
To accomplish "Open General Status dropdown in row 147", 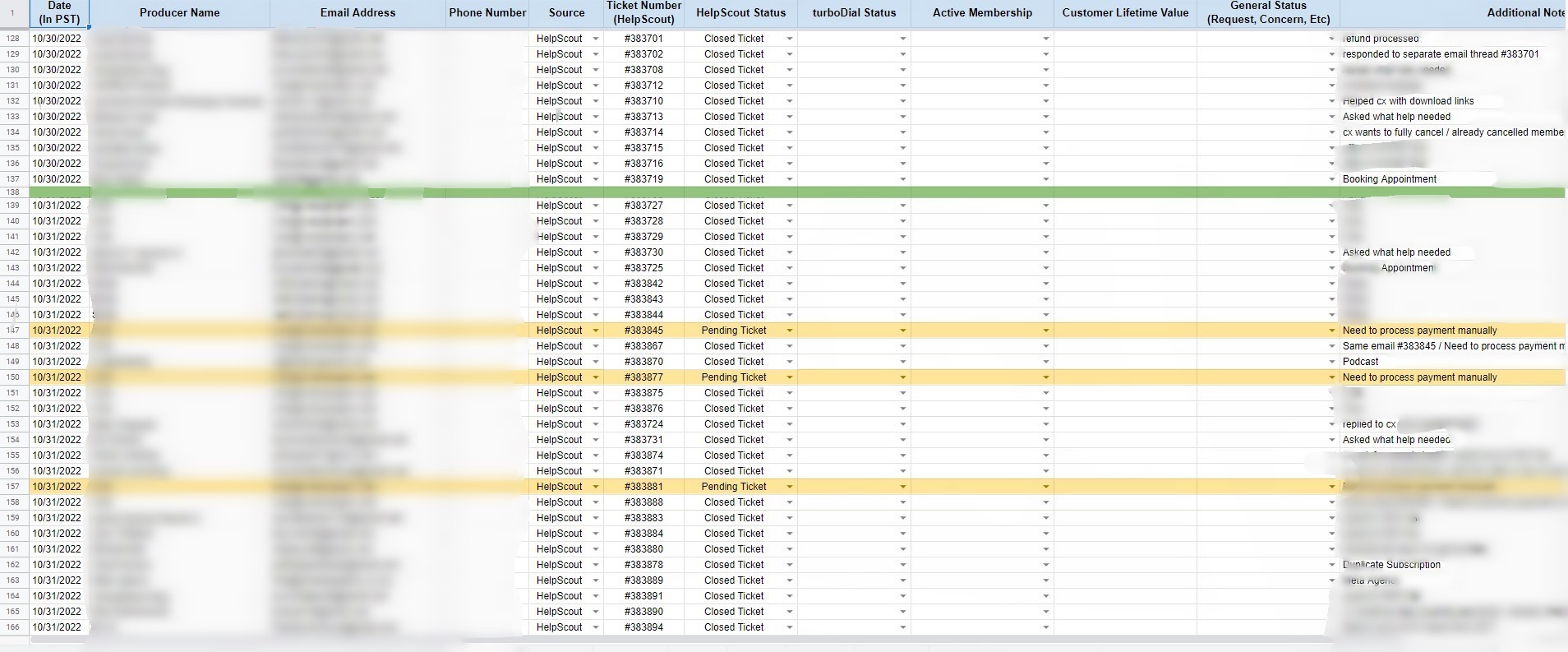I will (x=1332, y=331).
